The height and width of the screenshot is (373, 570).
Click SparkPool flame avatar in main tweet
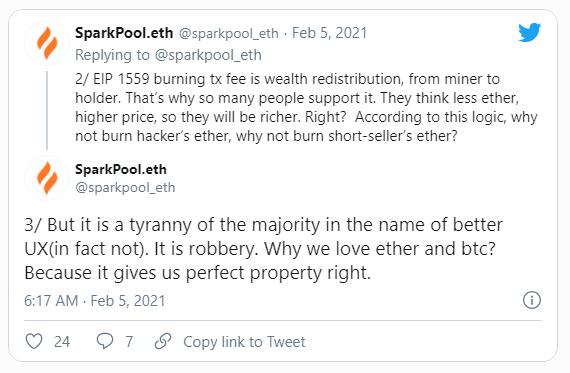click(x=47, y=178)
